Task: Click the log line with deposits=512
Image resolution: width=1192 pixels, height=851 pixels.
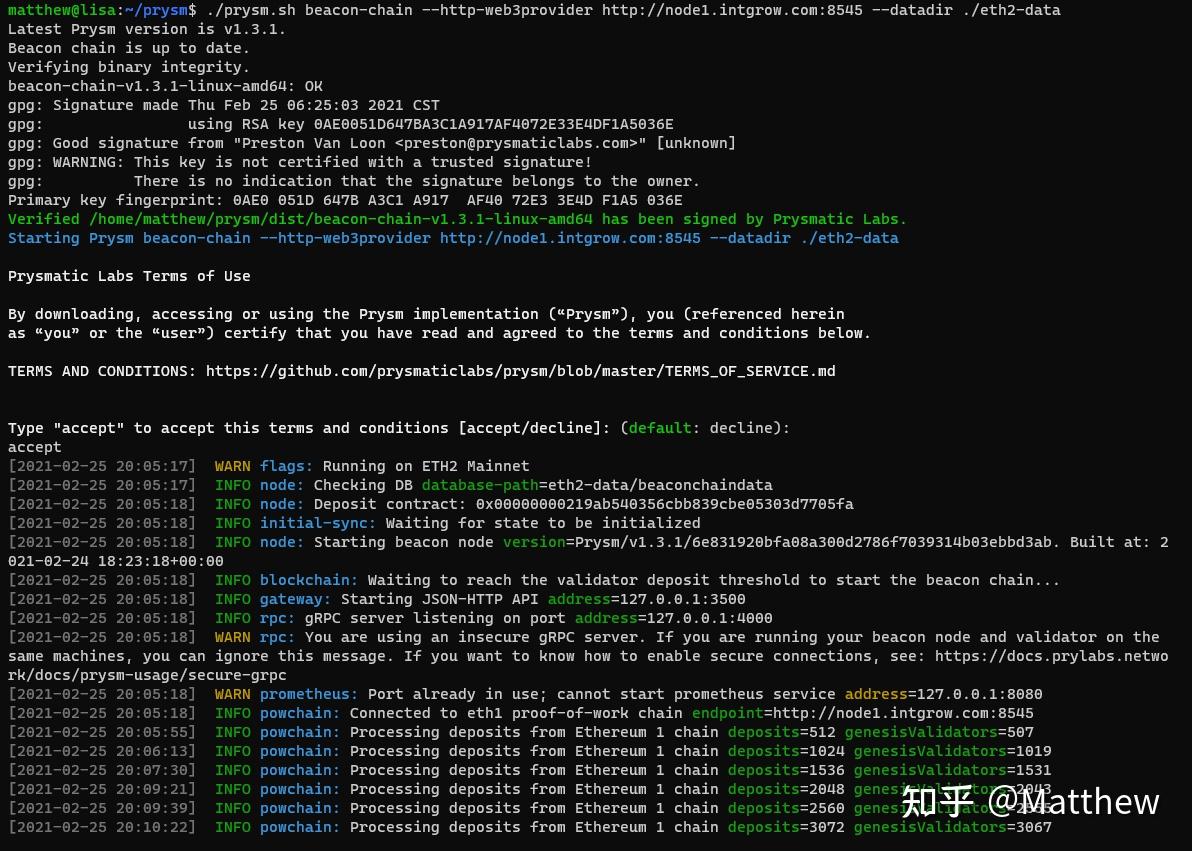Action: pos(521,732)
